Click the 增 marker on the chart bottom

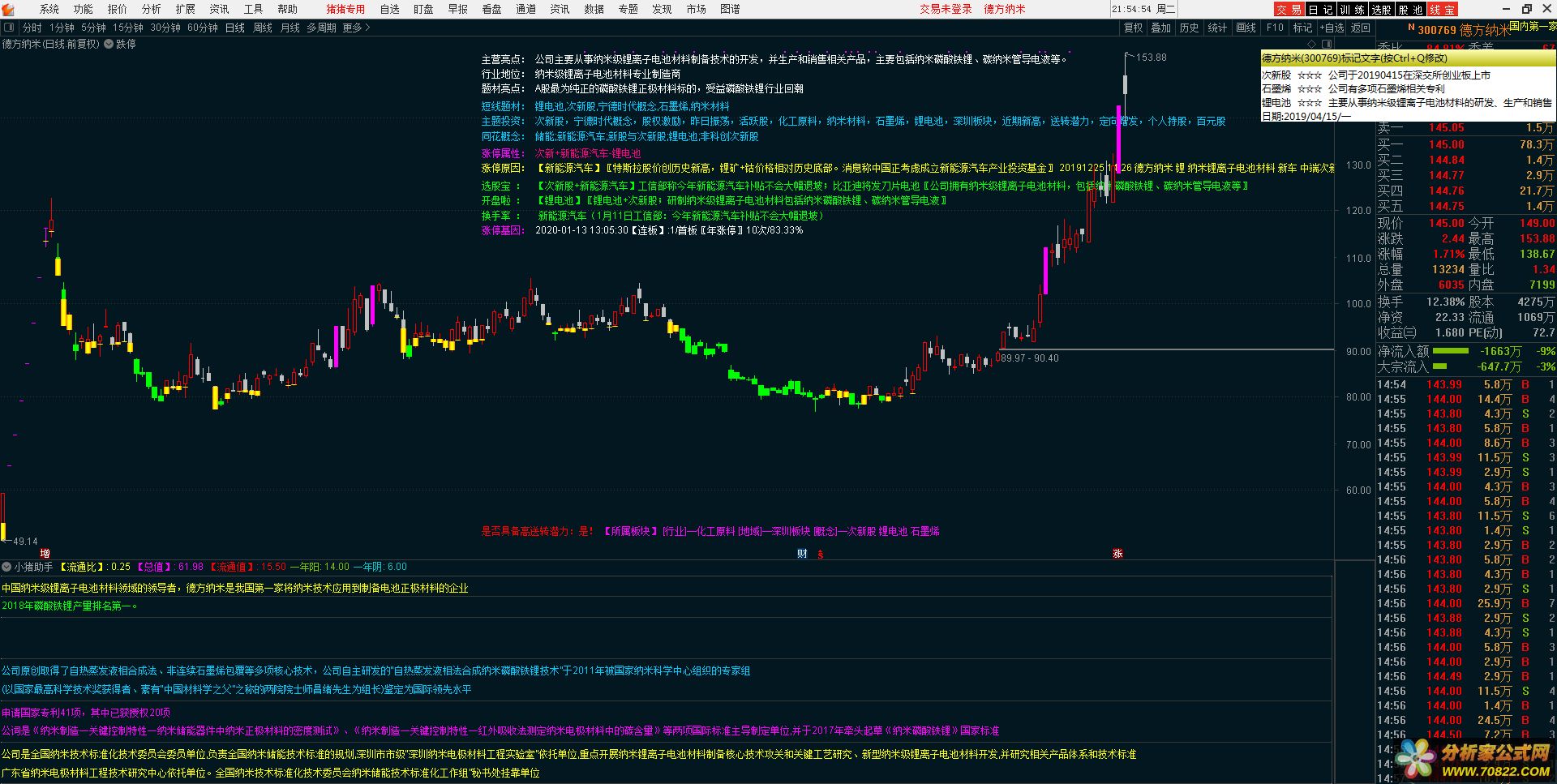pyautogui.click(x=45, y=554)
